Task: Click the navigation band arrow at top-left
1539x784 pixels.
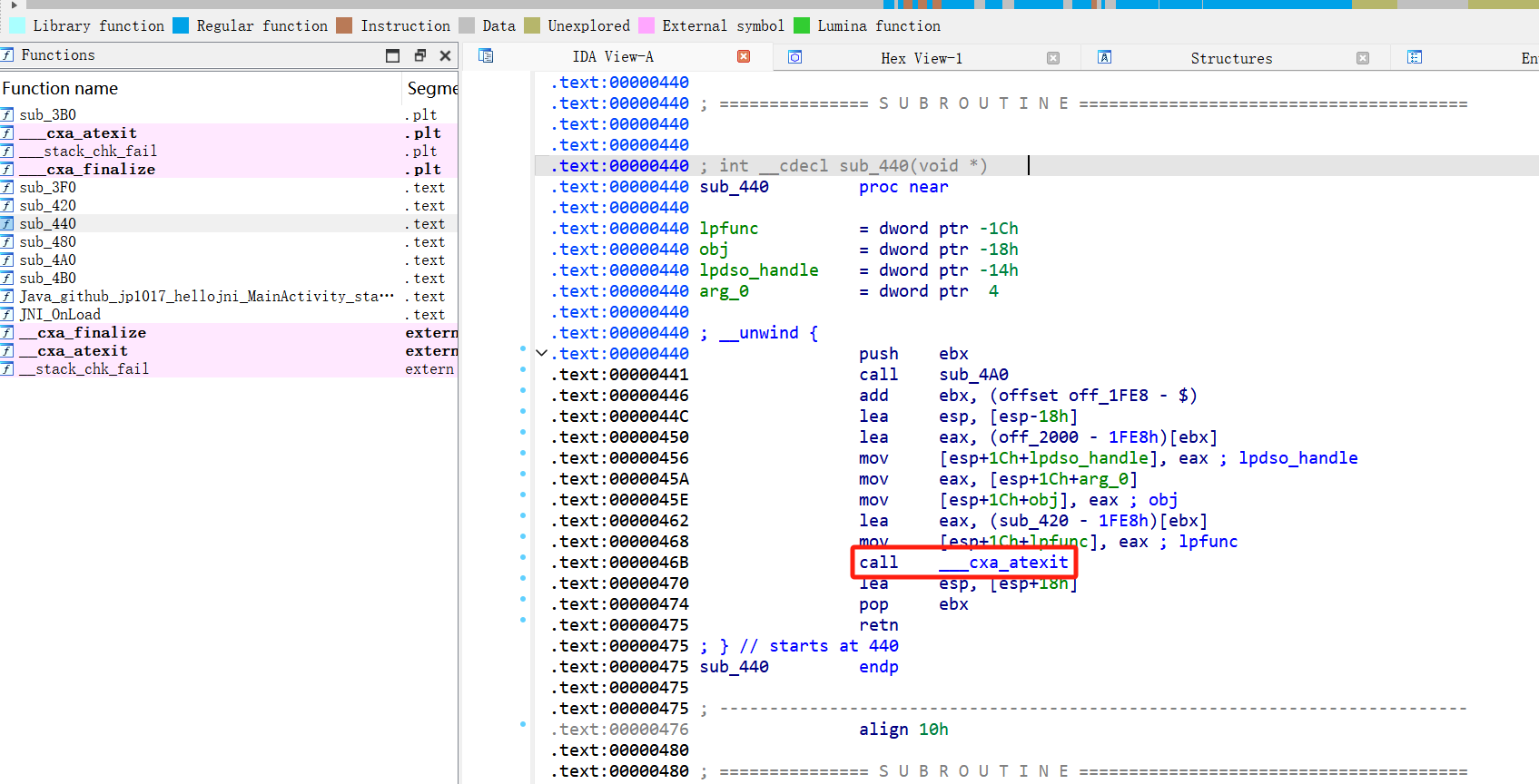Action: pos(14,5)
